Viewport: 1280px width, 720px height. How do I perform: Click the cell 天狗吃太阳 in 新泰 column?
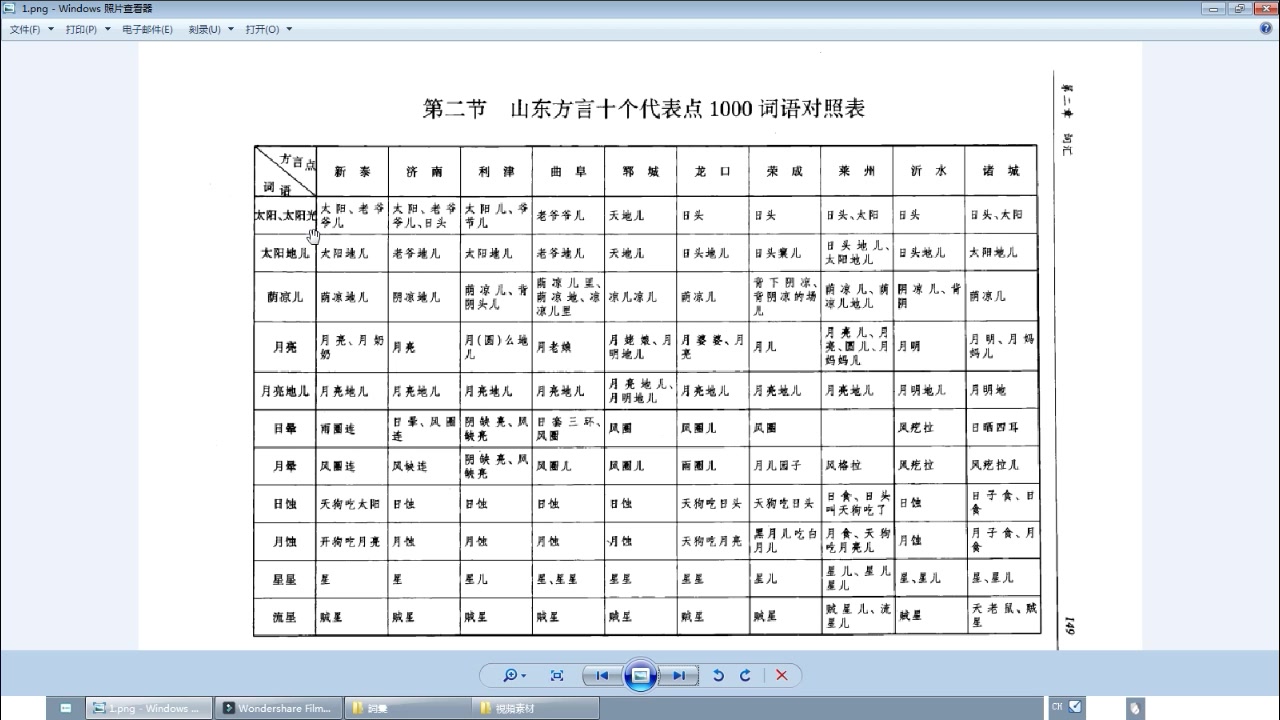click(350, 504)
